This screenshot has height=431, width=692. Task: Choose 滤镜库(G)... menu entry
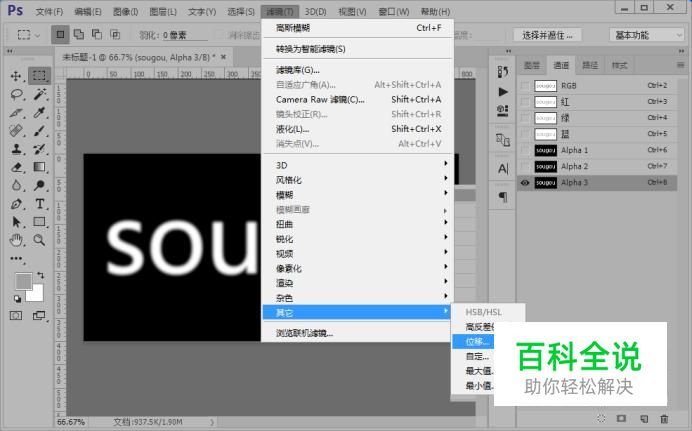[x=357, y=70]
